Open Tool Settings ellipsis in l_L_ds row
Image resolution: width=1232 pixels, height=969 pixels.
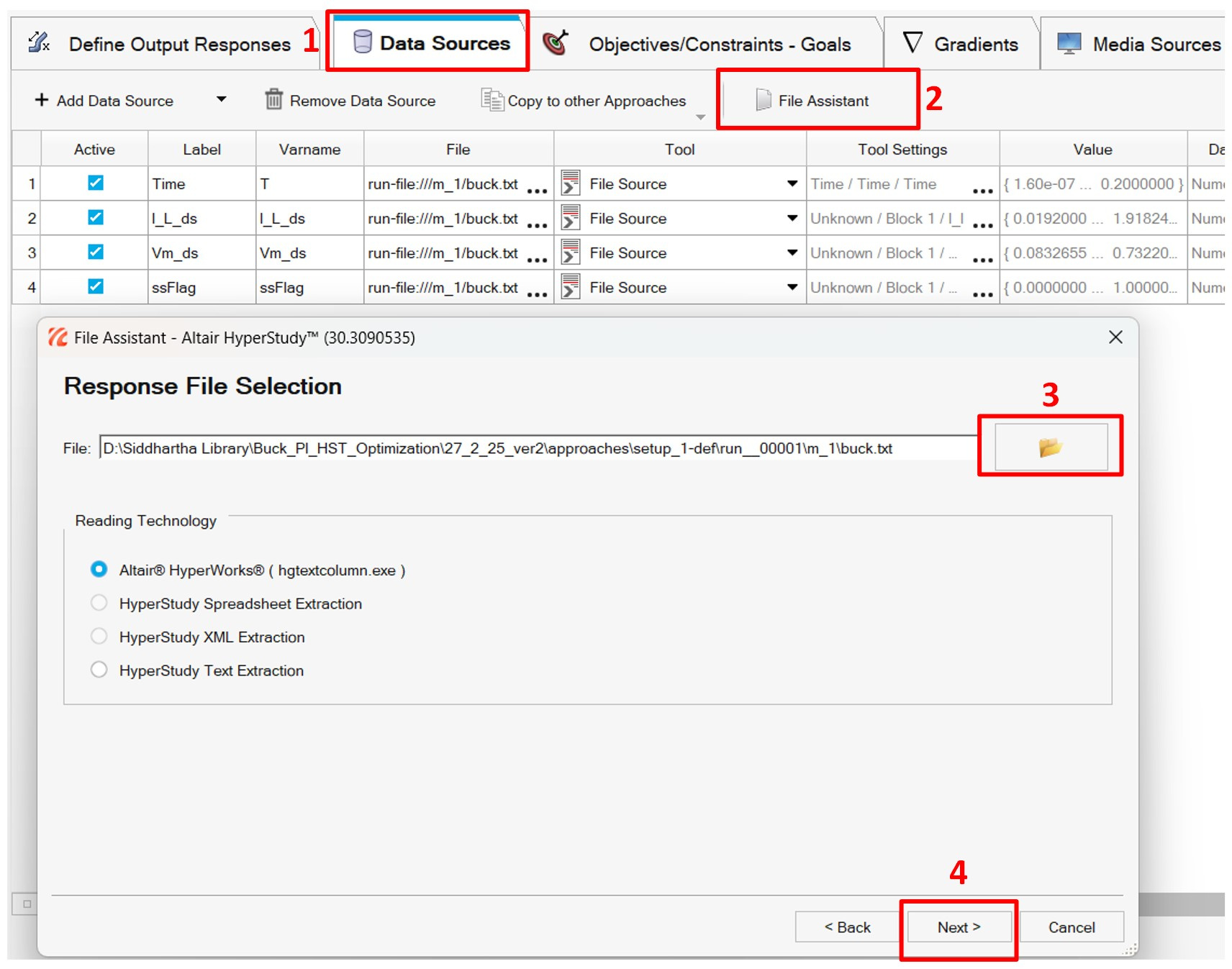[982, 225]
